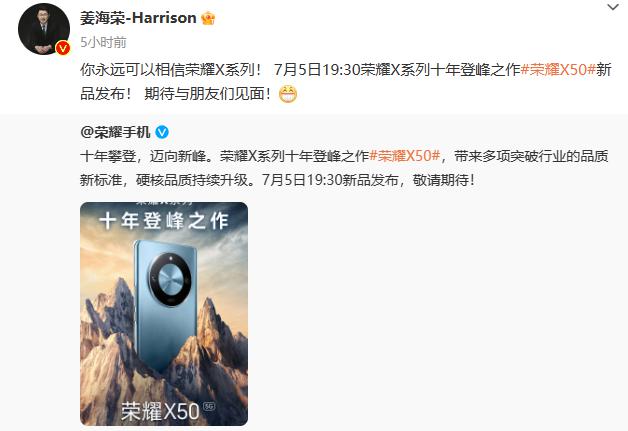Enlarge the 荣耀X50 poster thumbnail
The width and height of the screenshot is (628, 431).
164,314
